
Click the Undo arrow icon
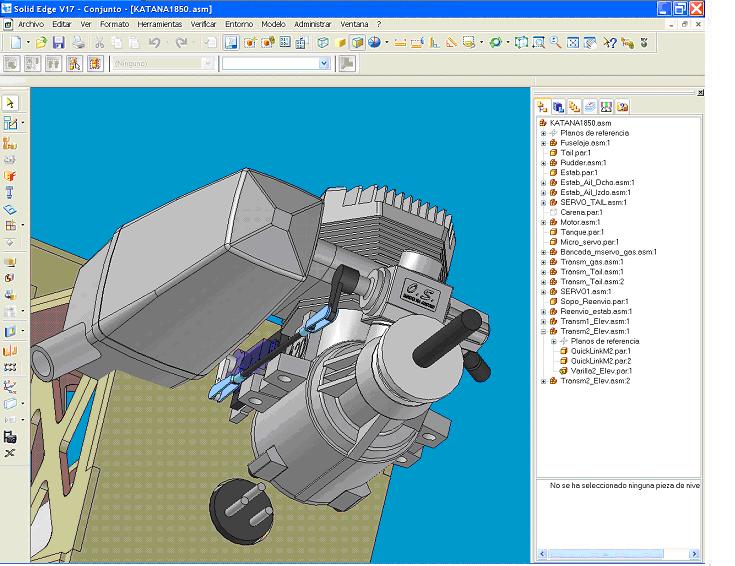155,43
